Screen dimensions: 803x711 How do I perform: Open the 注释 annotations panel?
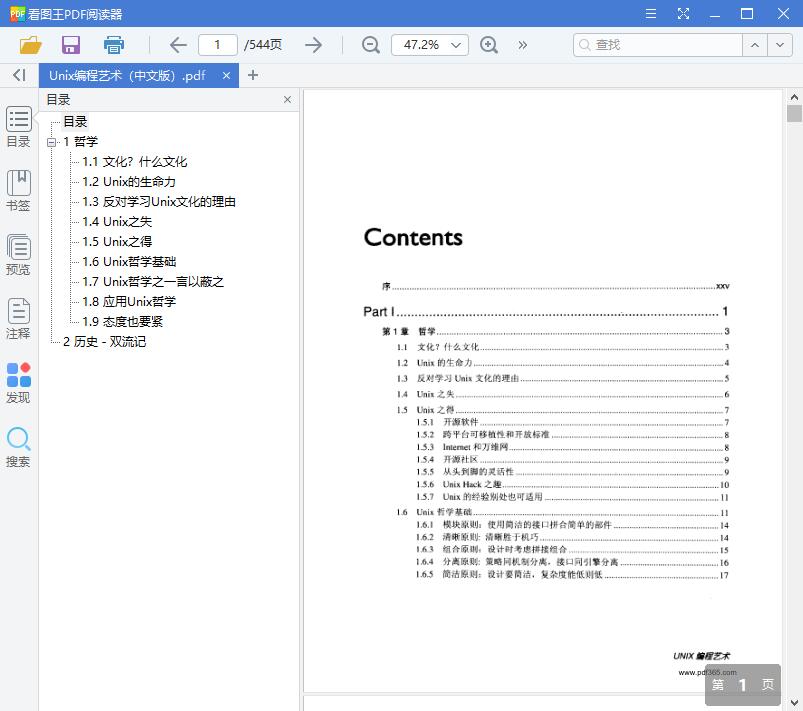(x=18, y=319)
